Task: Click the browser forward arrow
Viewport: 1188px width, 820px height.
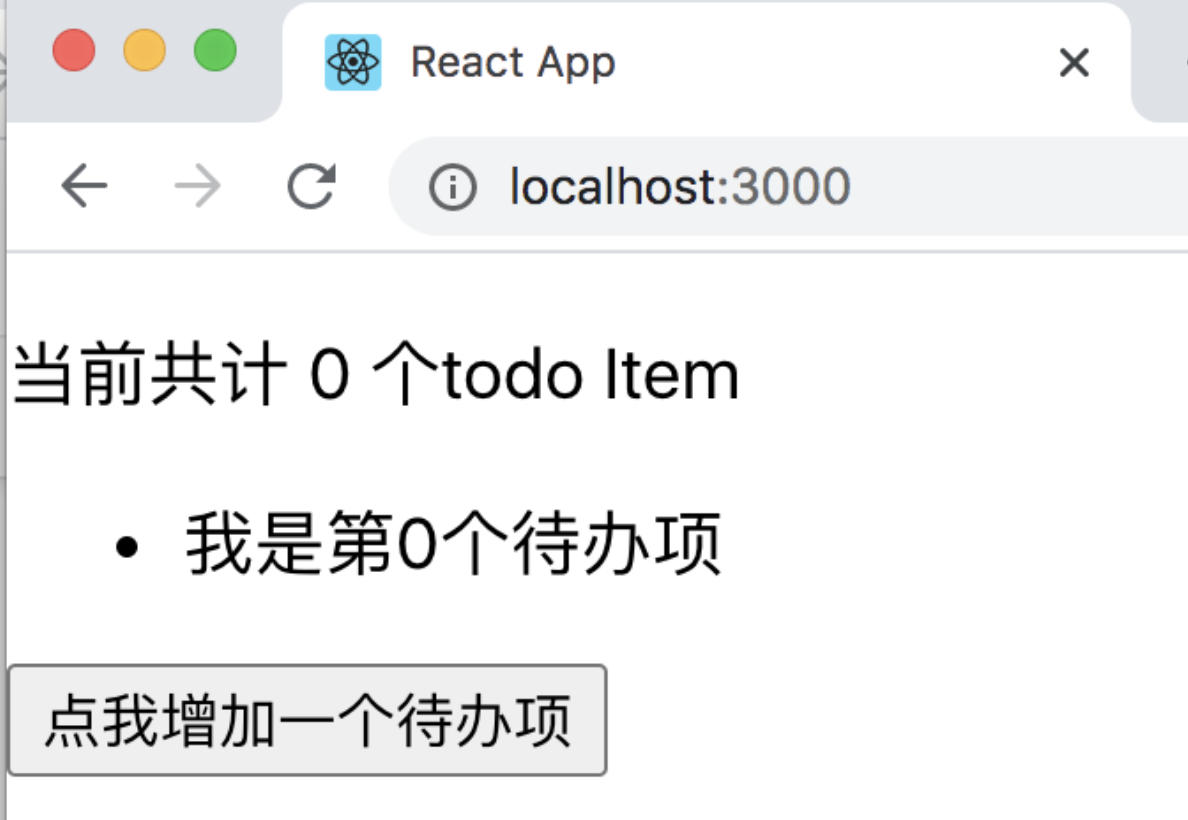Action: (x=198, y=186)
